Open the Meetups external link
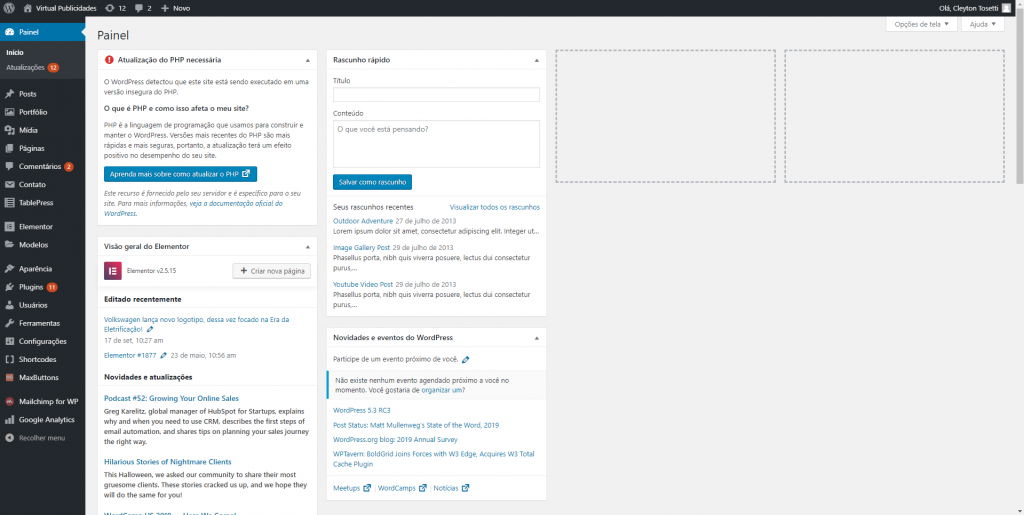This screenshot has width=1024, height=515. tap(352, 488)
